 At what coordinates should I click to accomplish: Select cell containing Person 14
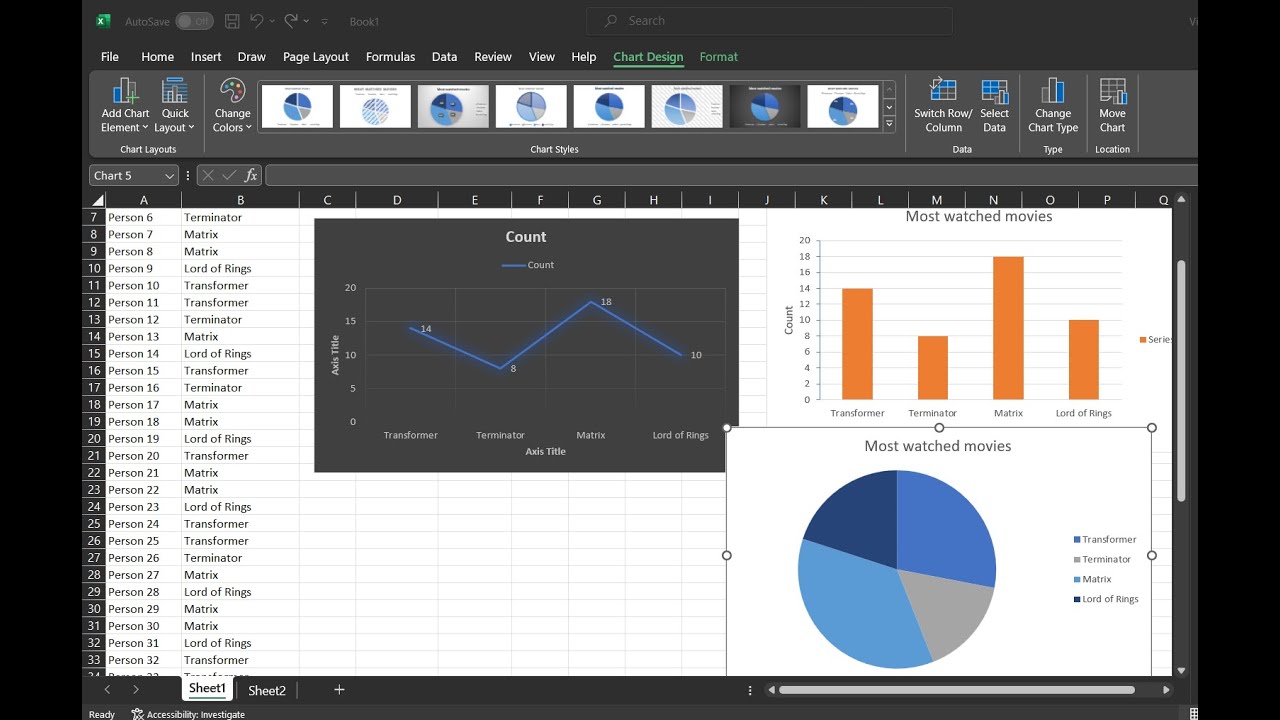tap(143, 354)
